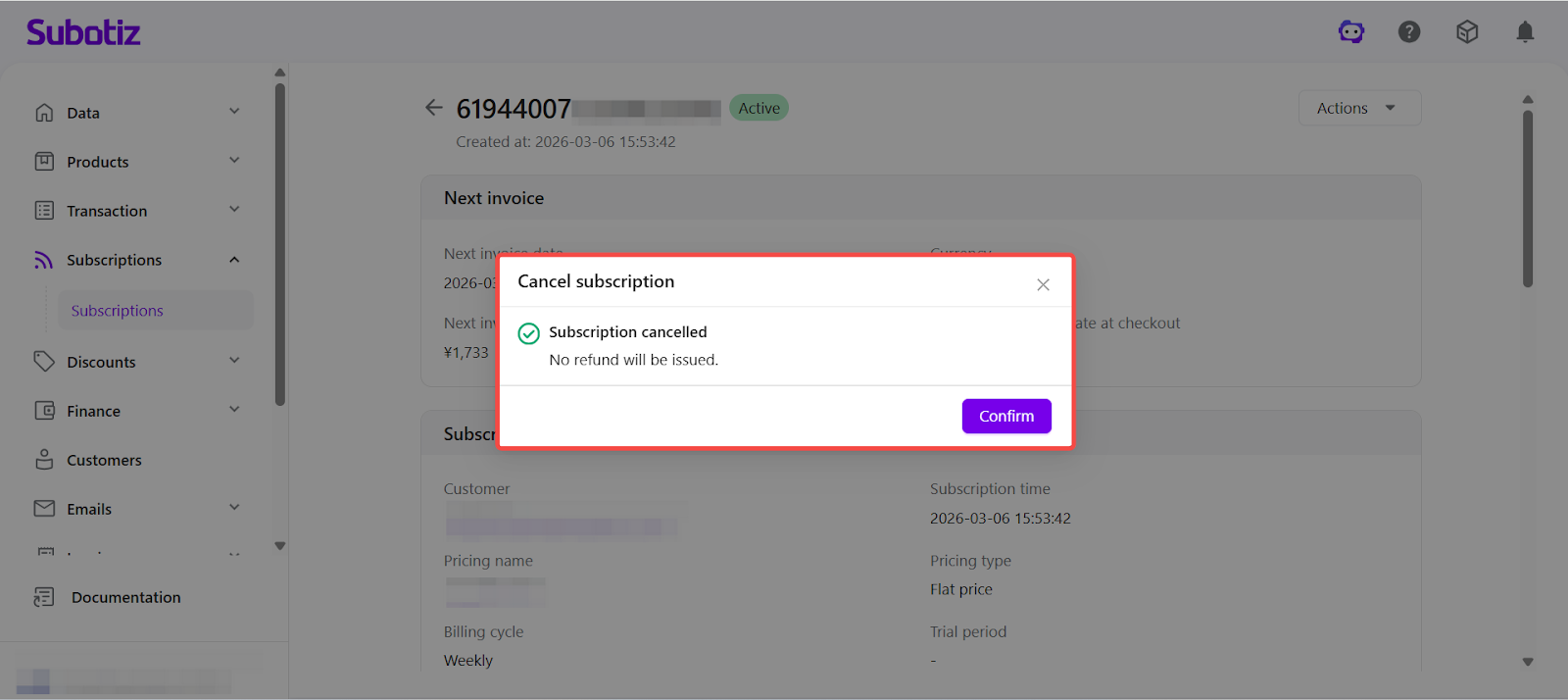The image size is (1568, 700).
Task: Select the Subscriptions submenu item
Action: click(x=118, y=311)
